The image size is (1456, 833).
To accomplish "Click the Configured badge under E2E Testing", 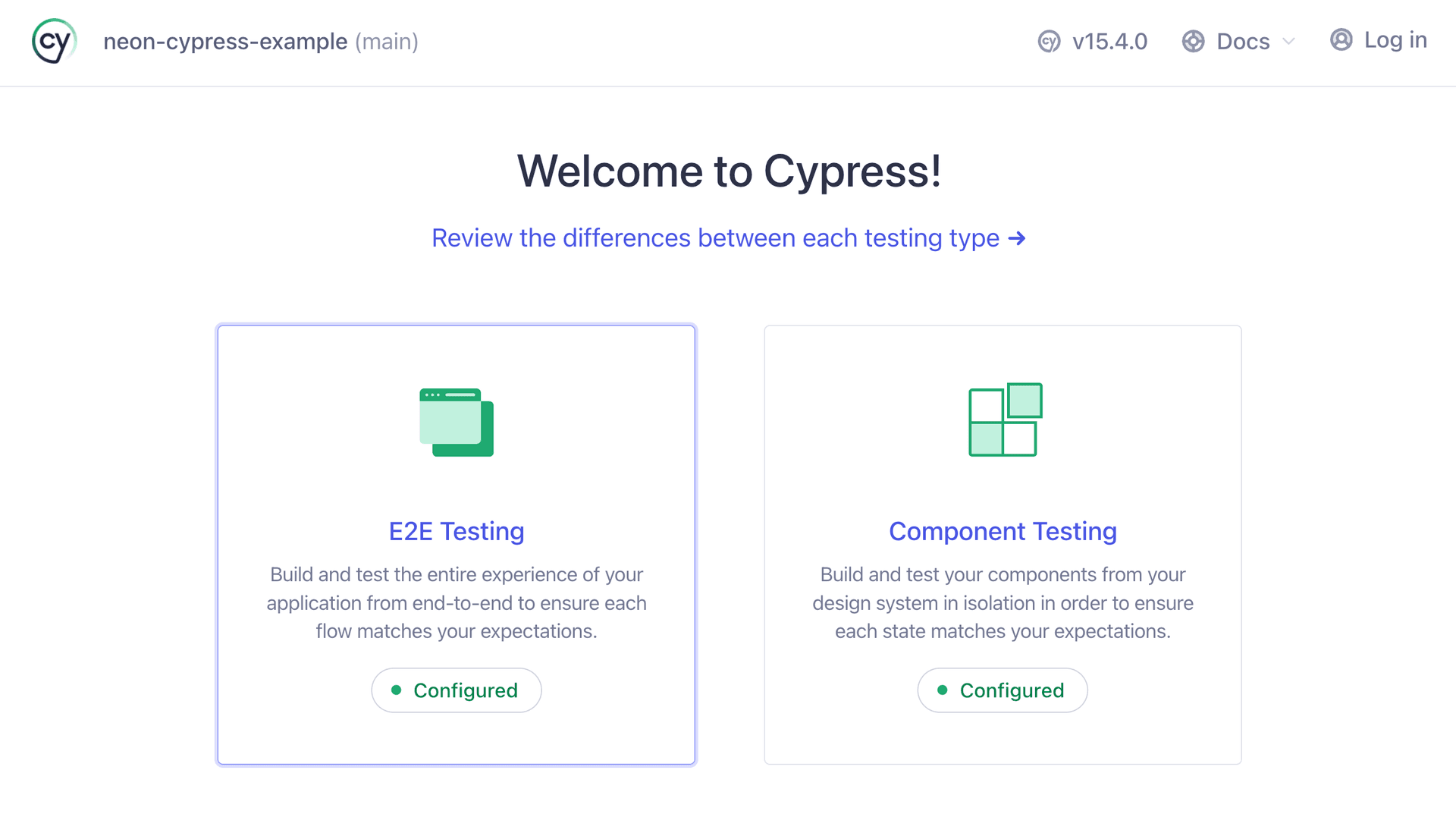I will click(x=456, y=690).
